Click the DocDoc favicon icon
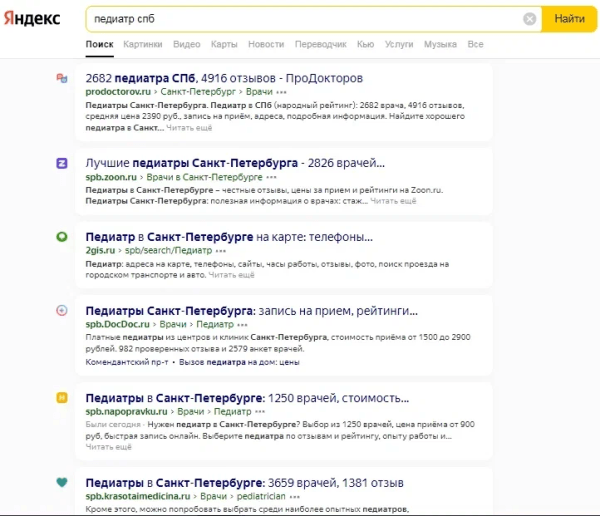 click(x=62, y=311)
